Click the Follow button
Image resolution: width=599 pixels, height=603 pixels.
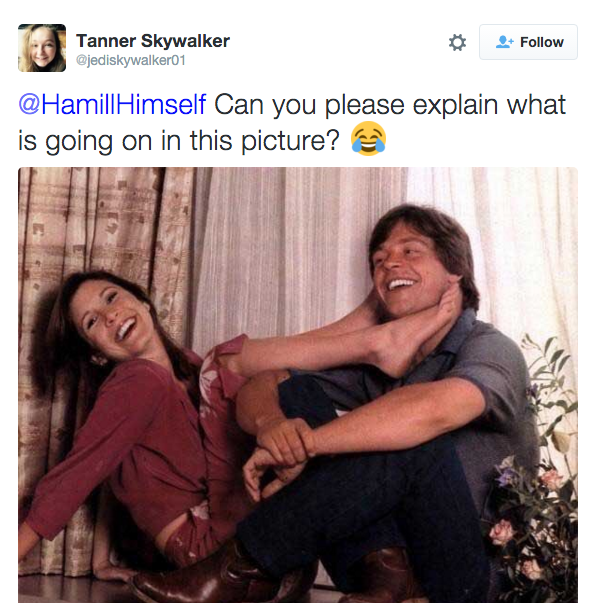pyautogui.click(x=528, y=42)
